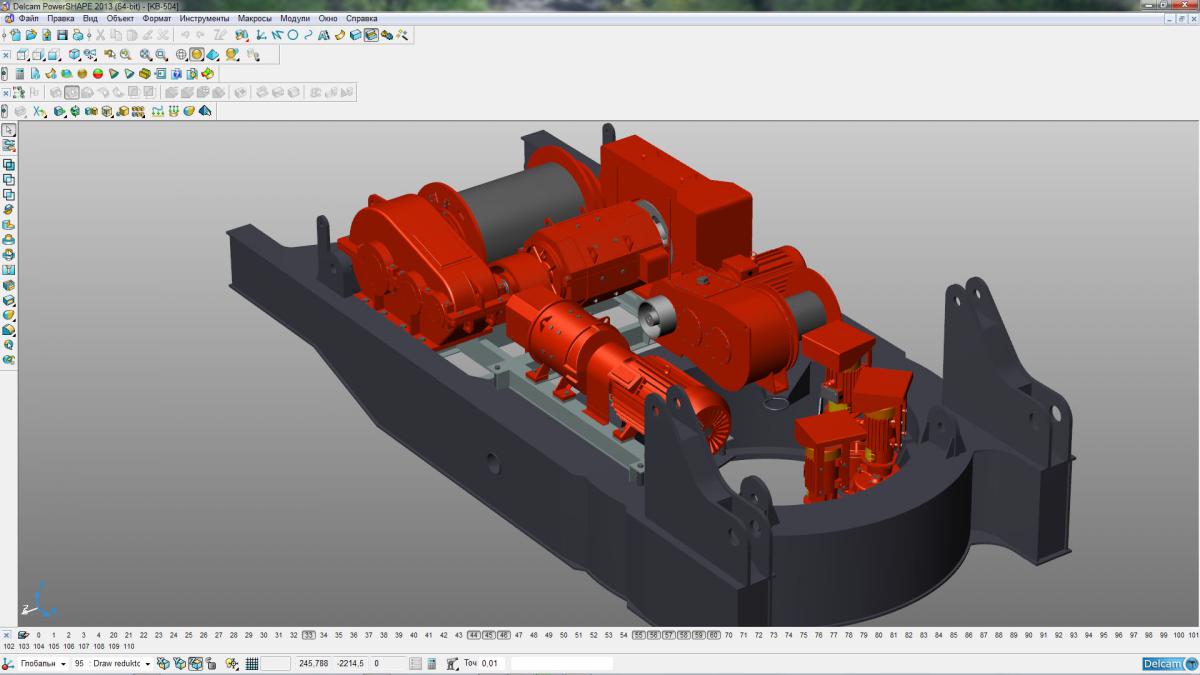Screen dimensions: 1200x675
Task: Click the Wizard magic wand icon
Action: tap(402, 34)
